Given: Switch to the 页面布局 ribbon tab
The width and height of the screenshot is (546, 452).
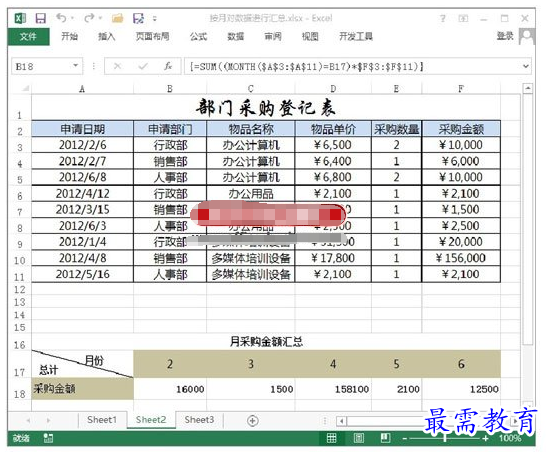Looking at the screenshot, I should click(153, 36).
